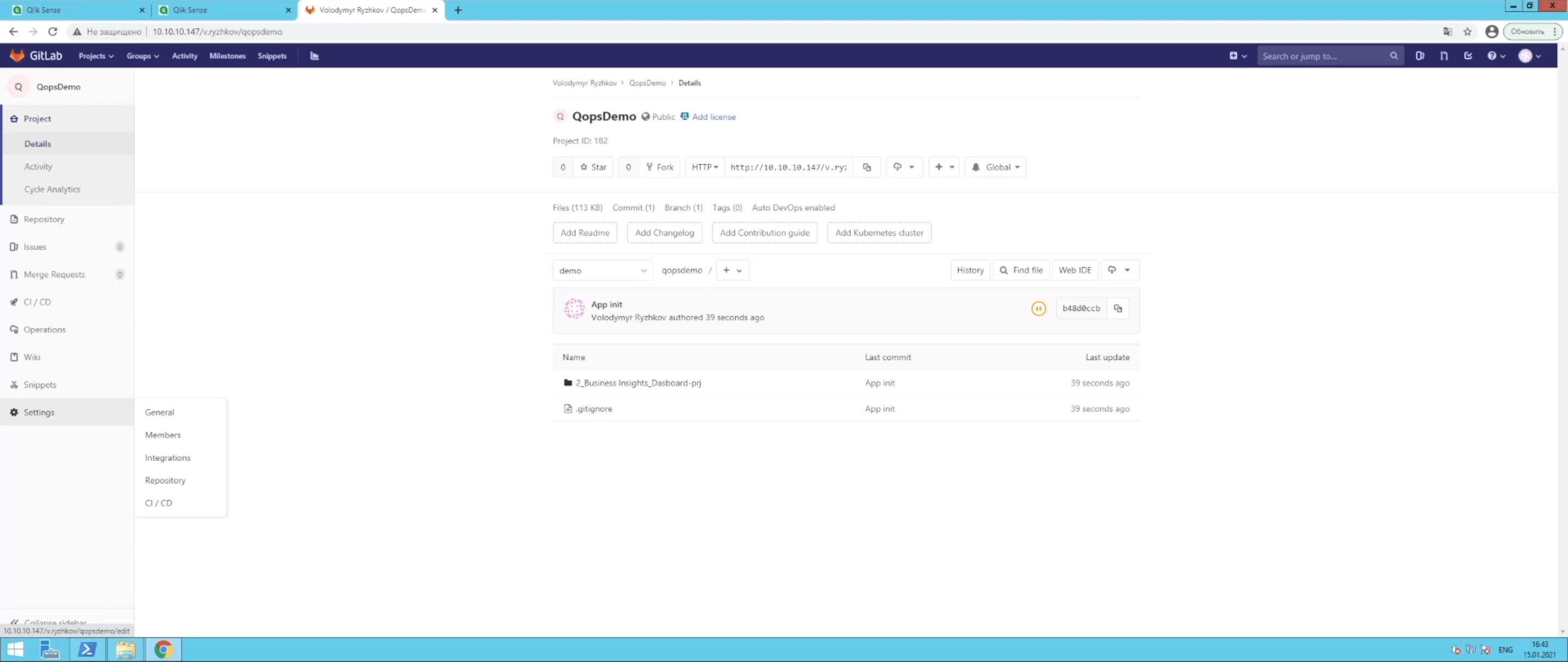Click the copy URL icon next to HTTP
Image resolution: width=1568 pixels, height=662 pixels.
[x=866, y=167]
